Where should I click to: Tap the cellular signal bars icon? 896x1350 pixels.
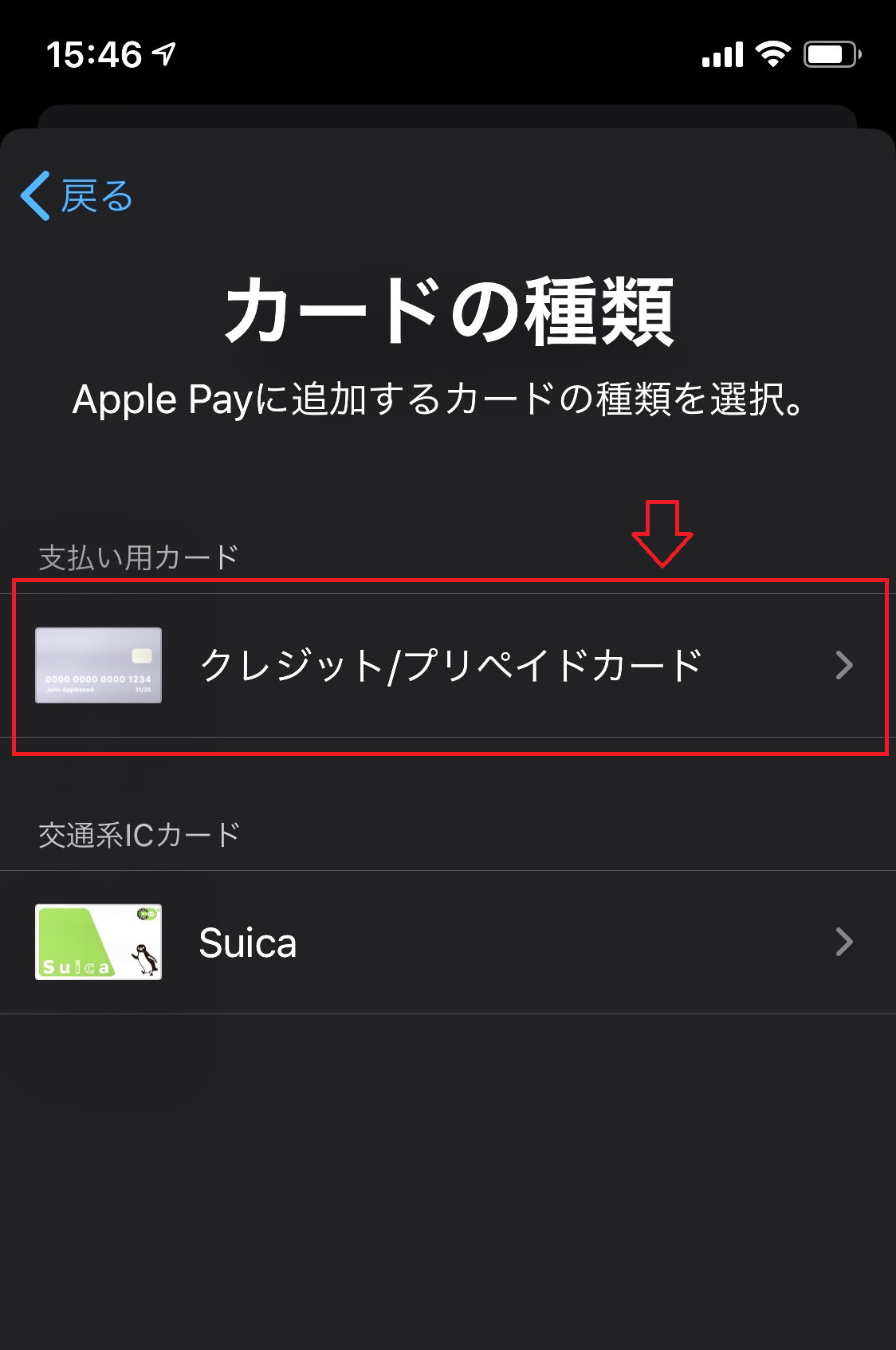click(722, 55)
